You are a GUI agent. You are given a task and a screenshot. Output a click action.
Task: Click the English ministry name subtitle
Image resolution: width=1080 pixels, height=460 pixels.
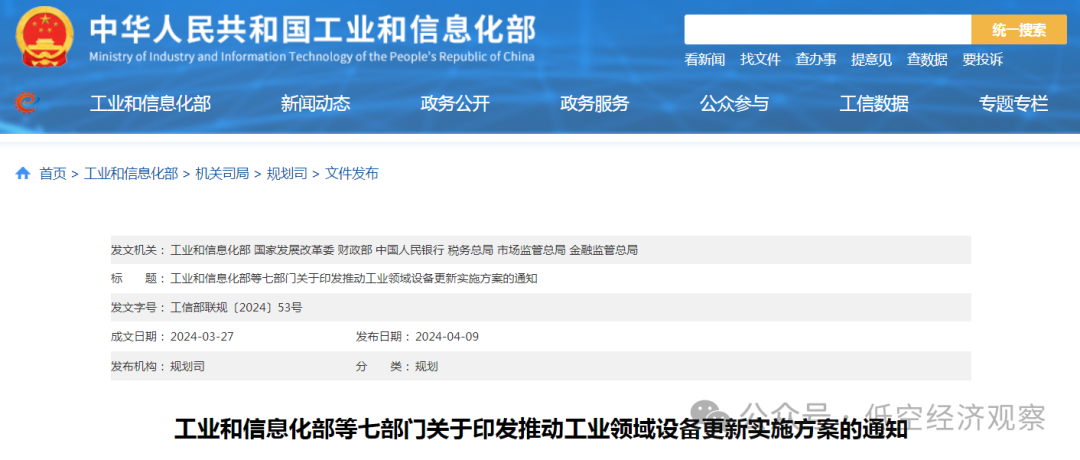(311, 56)
